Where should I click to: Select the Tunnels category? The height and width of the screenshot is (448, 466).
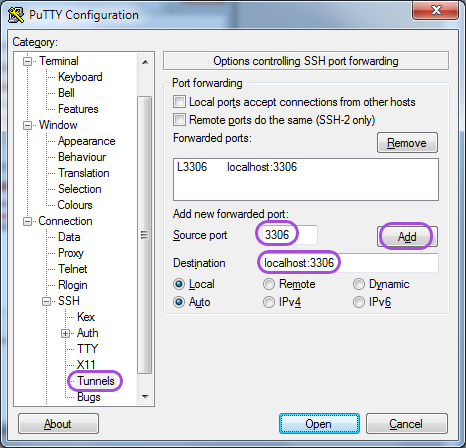(x=96, y=381)
